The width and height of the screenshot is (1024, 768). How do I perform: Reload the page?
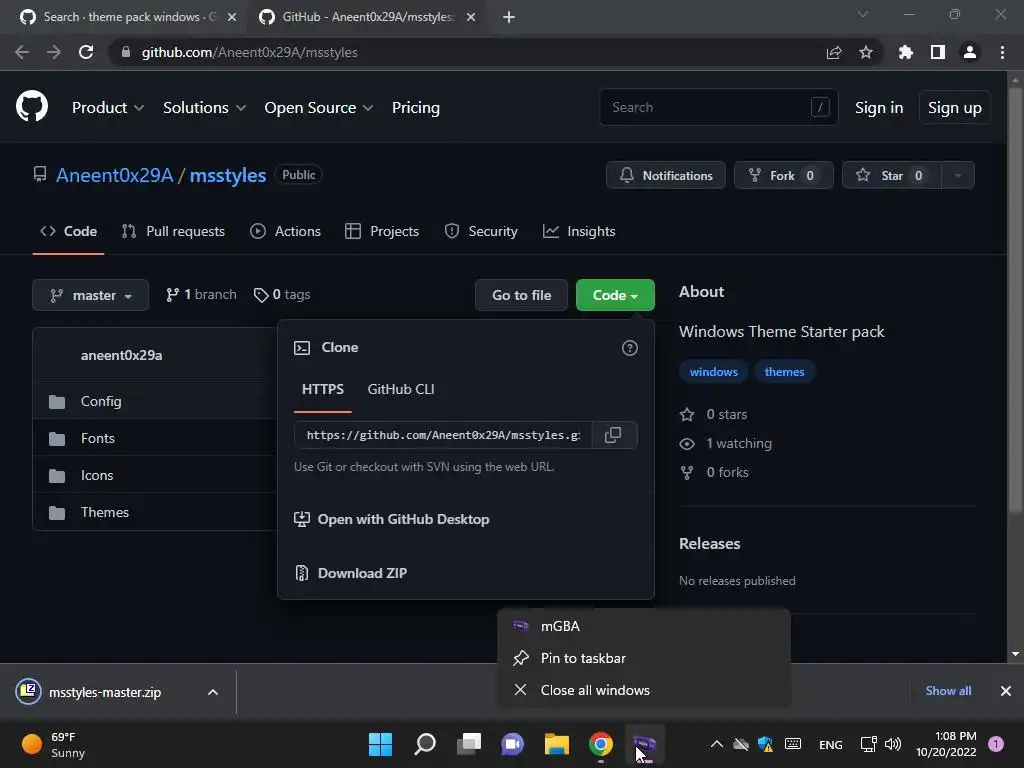pyautogui.click(x=86, y=52)
